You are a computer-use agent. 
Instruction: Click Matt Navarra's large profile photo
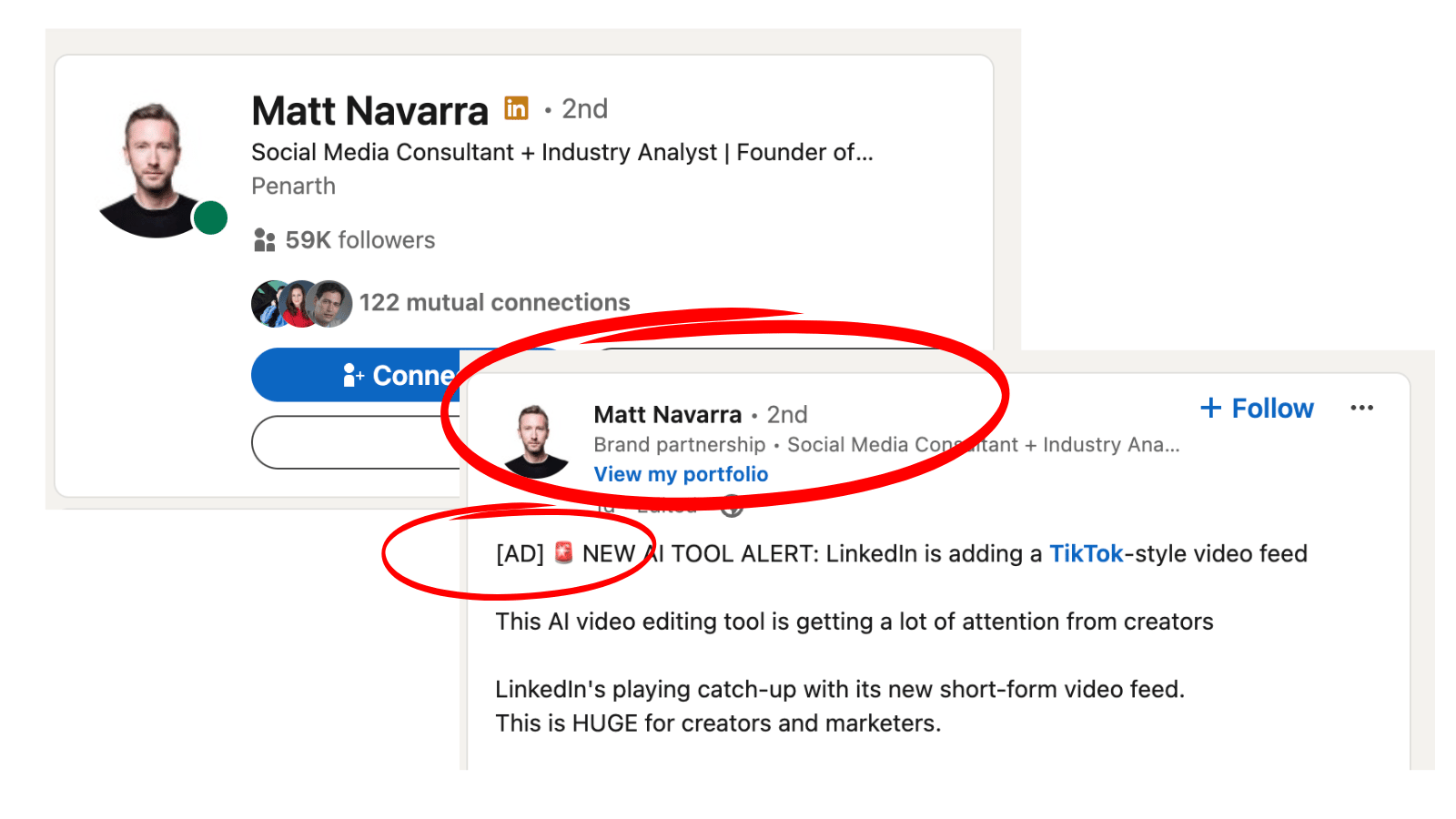point(154,170)
